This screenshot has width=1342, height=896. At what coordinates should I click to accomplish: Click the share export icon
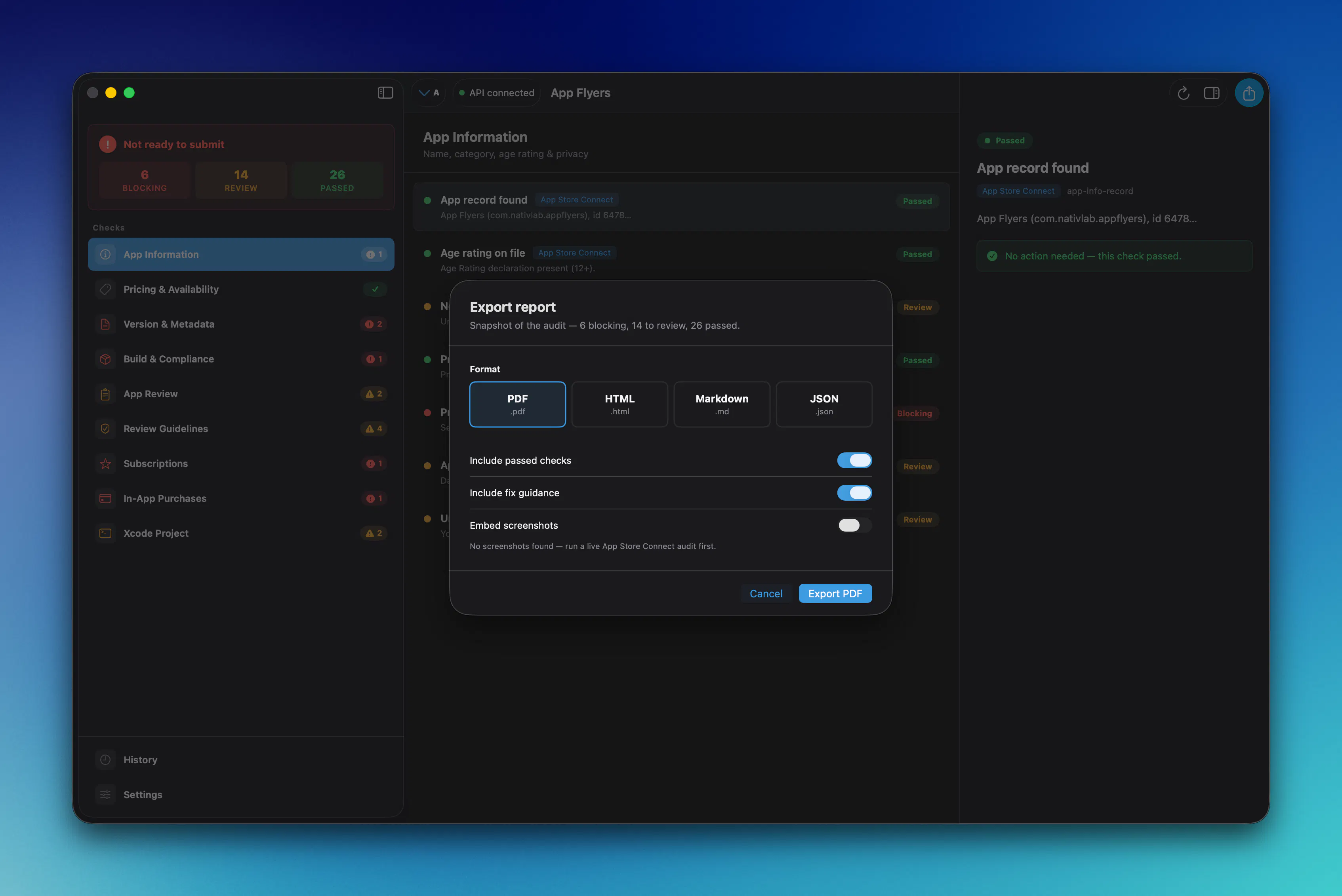[1249, 93]
